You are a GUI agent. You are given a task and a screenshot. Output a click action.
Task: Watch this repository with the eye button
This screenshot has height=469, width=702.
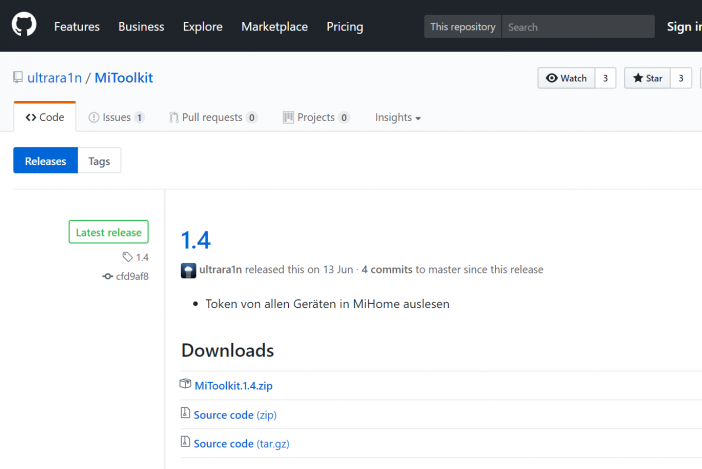[x=566, y=78]
